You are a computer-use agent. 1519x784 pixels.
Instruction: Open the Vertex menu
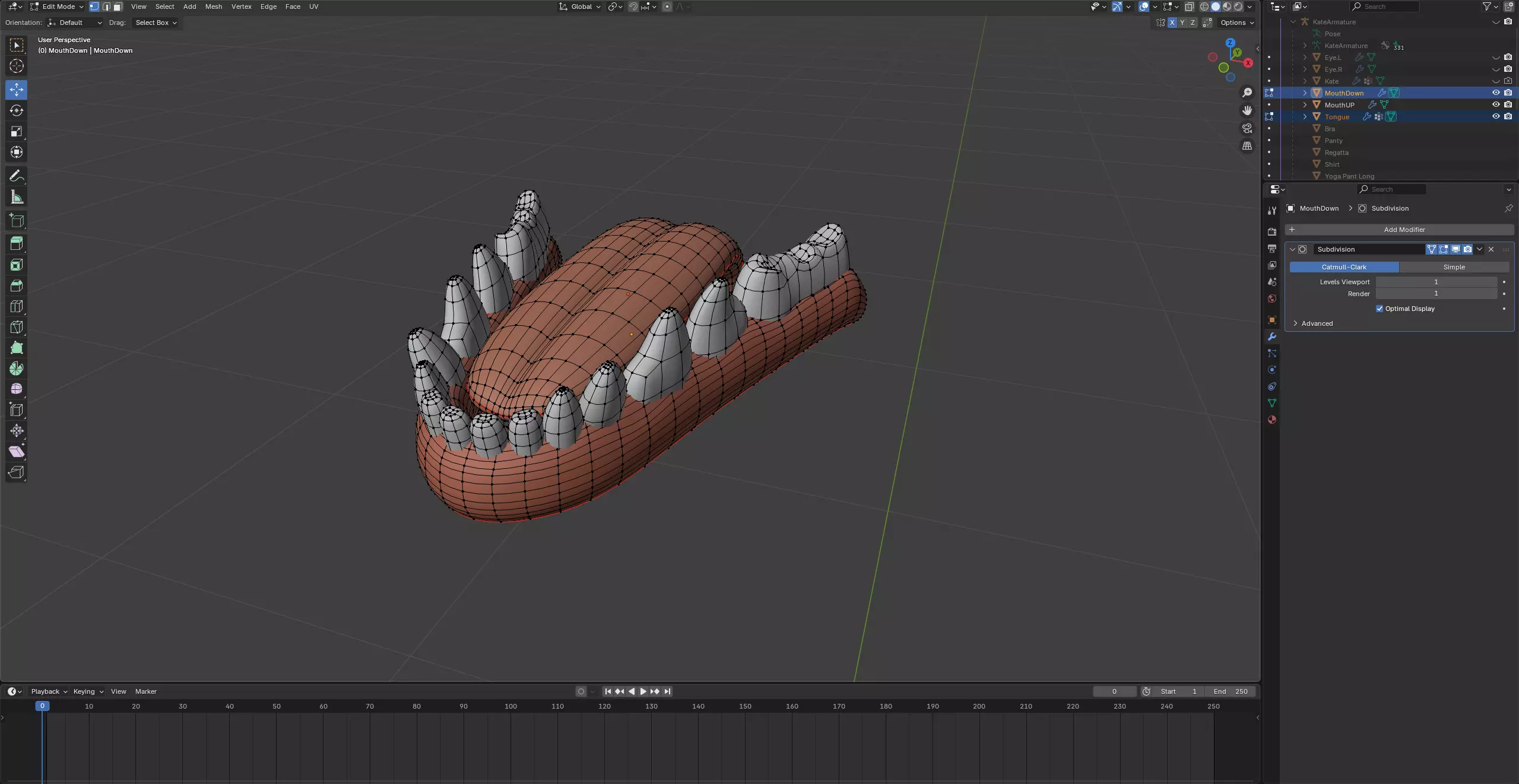(x=241, y=7)
